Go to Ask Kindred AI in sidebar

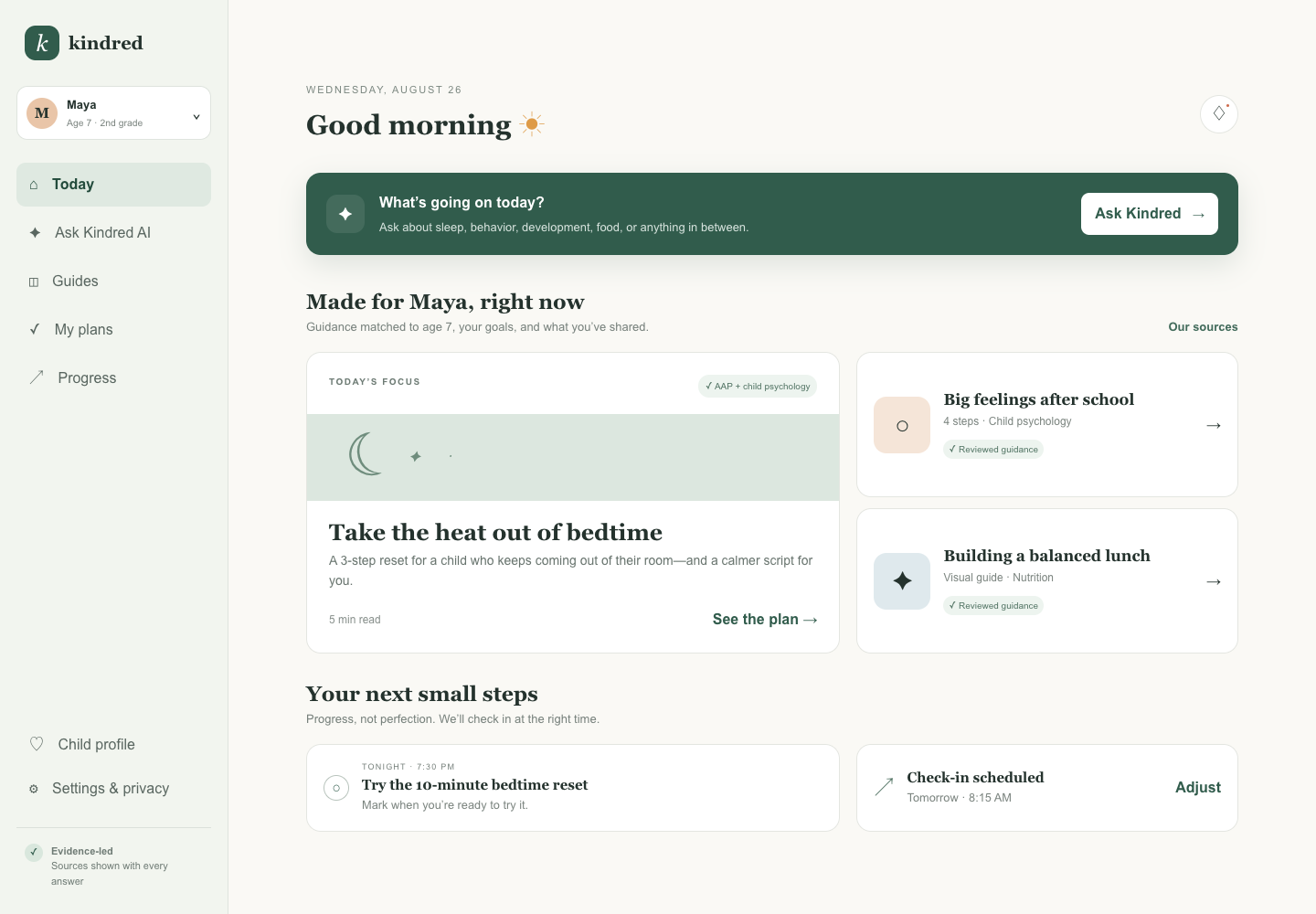tap(113, 233)
